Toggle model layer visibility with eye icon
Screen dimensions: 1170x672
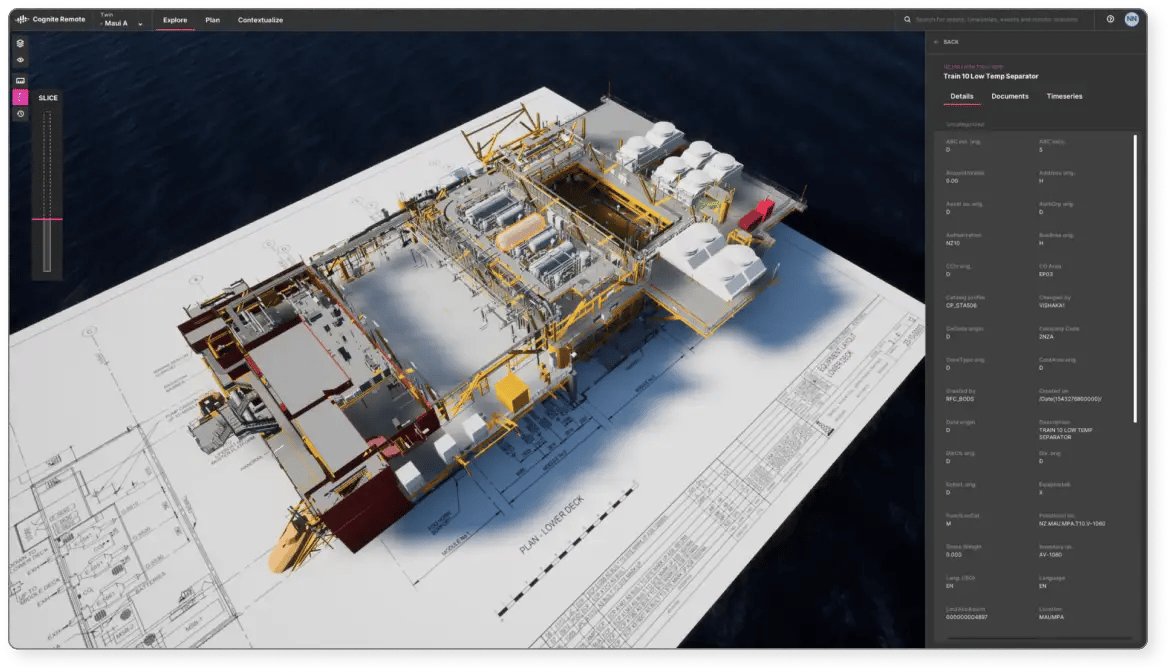point(20,60)
